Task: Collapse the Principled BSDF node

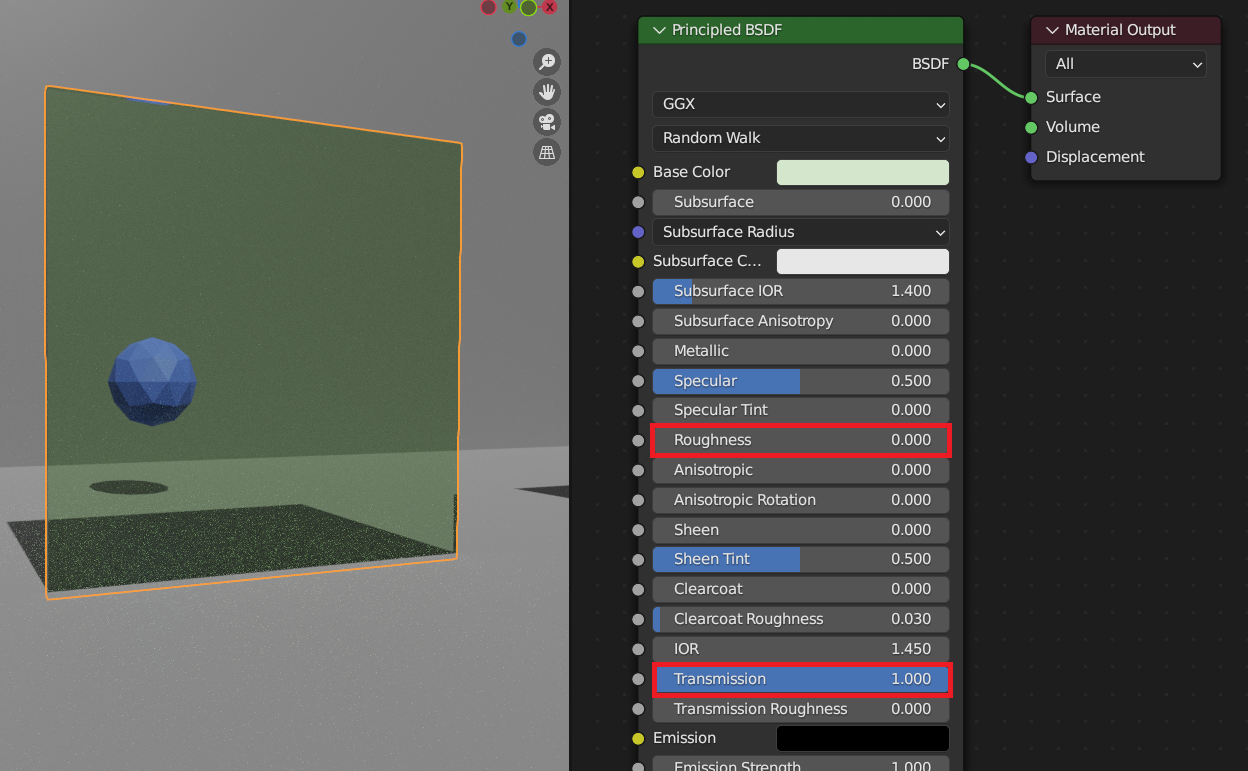Action: (659, 30)
